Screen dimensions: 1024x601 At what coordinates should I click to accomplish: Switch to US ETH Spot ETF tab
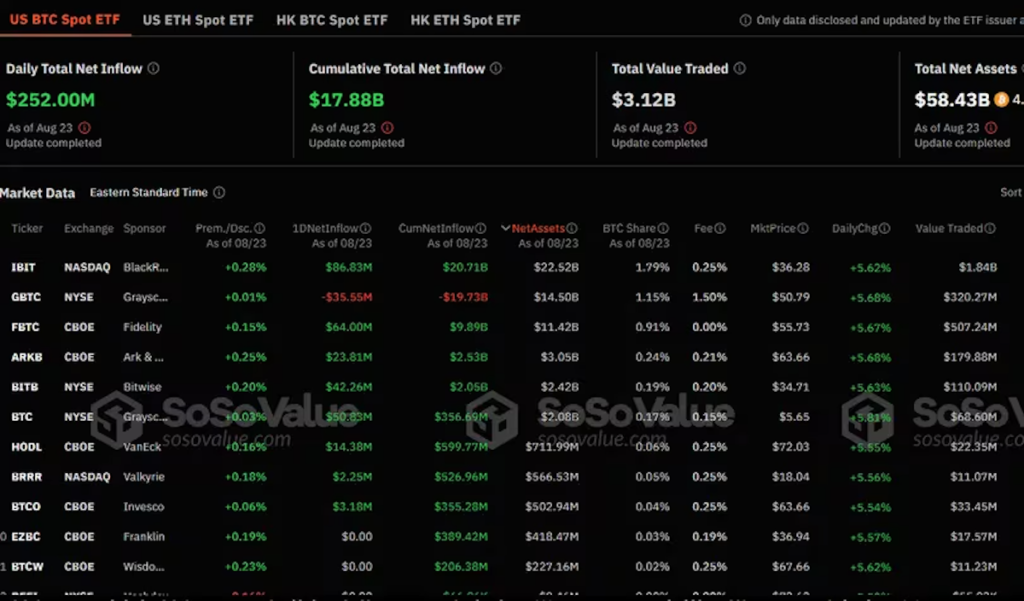(x=198, y=20)
